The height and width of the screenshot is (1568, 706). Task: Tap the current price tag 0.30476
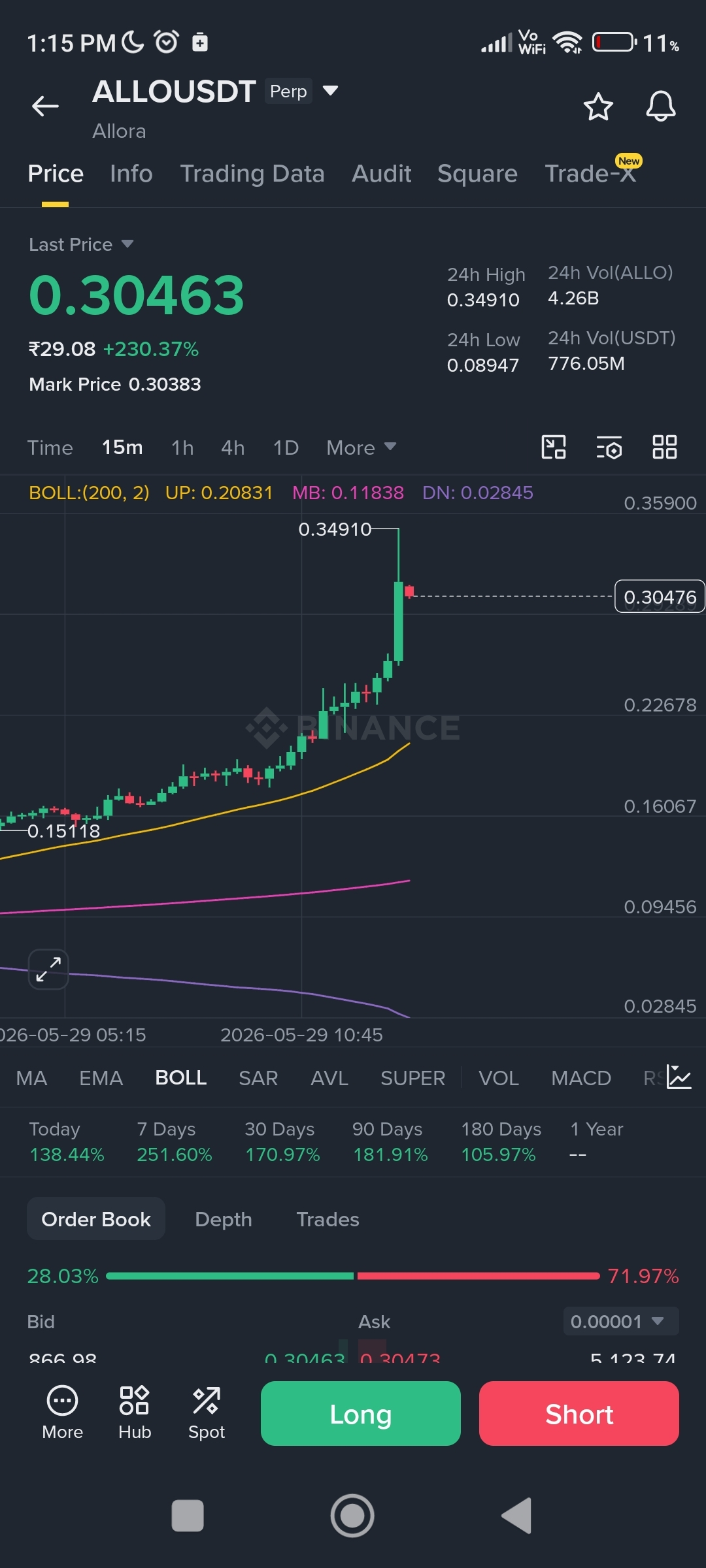click(660, 596)
